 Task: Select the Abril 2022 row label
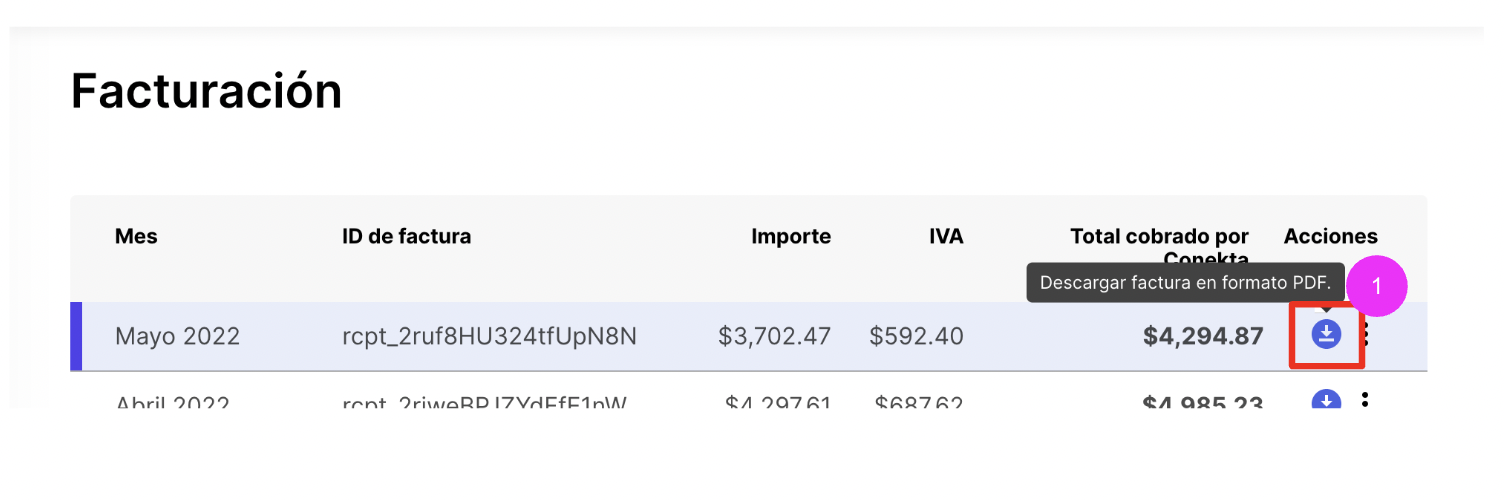pyautogui.click(x=172, y=402)
